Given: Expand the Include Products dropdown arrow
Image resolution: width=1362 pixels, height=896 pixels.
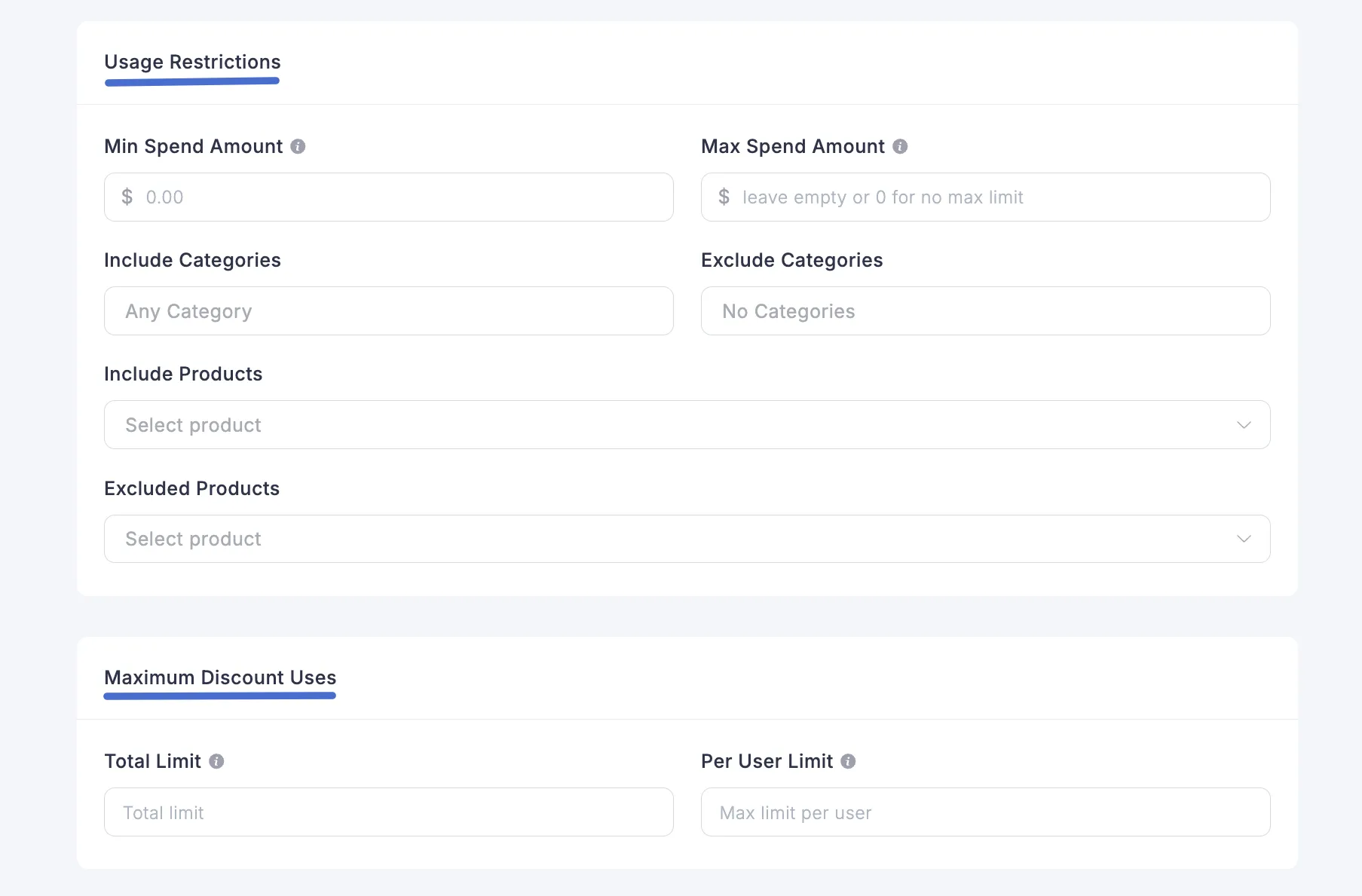Looking at the screenshot, I should coord(1244,425).
